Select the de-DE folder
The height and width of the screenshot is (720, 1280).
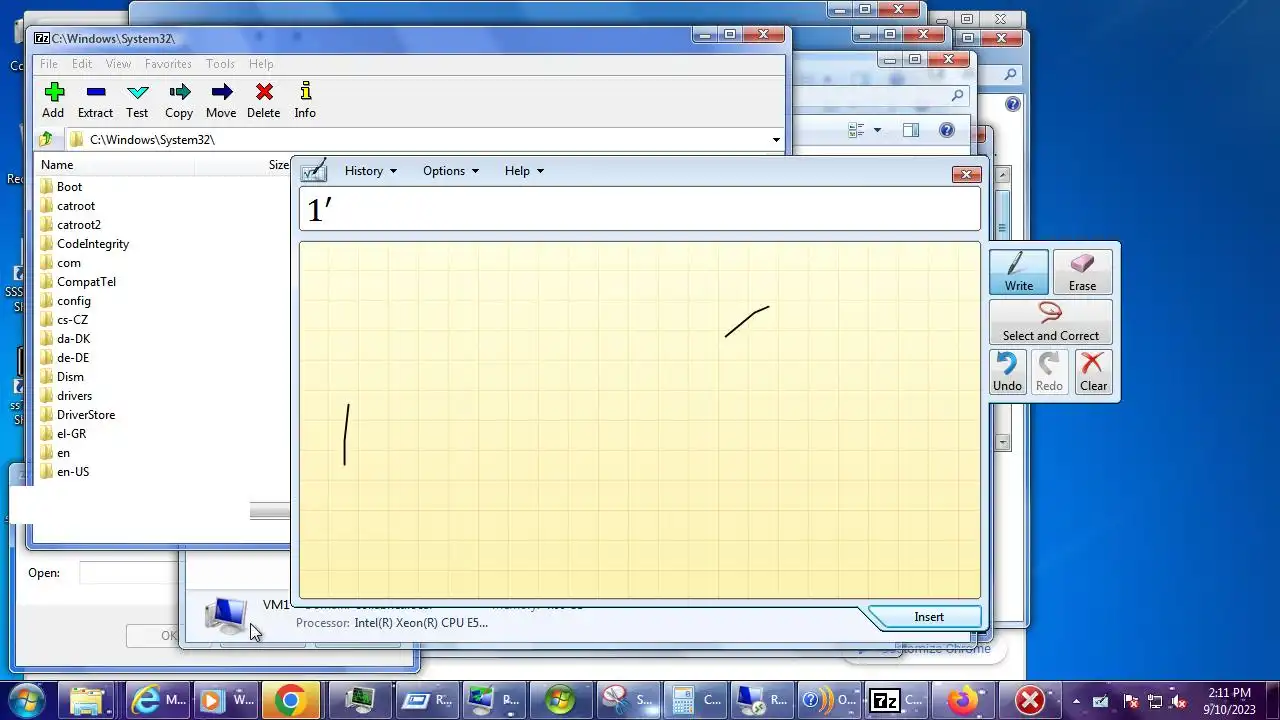[x=73, y=358]
